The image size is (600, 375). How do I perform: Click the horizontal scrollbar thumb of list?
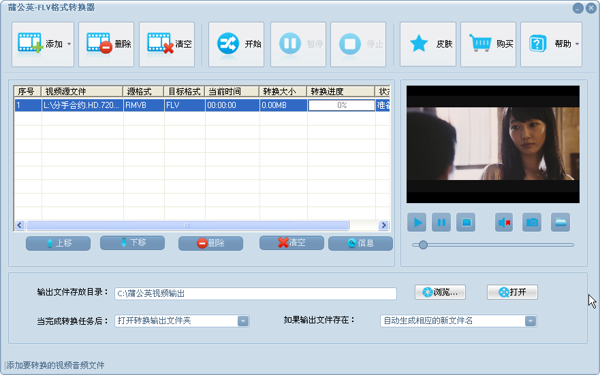point(188,225)
